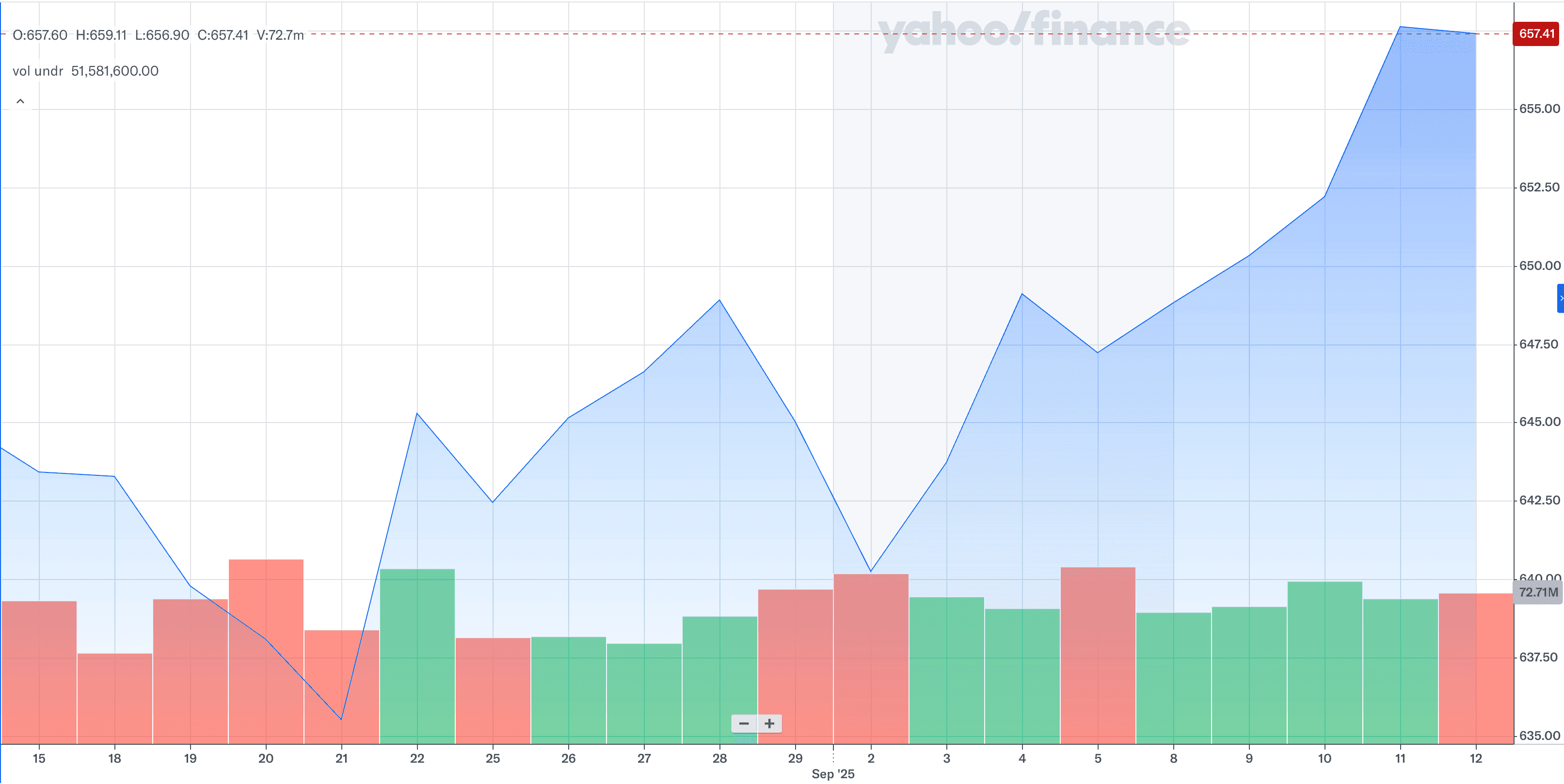Open the blue side panel arrow tab
Viewport: 1564px width, 784px height.
(1560, 298)
